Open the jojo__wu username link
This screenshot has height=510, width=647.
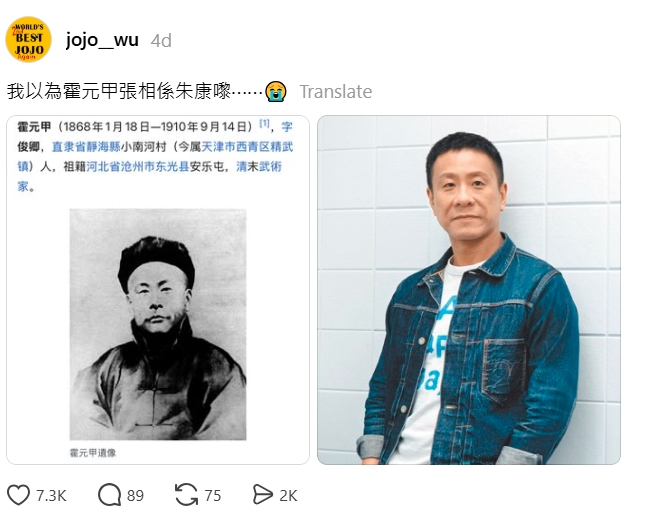(102, 40)
